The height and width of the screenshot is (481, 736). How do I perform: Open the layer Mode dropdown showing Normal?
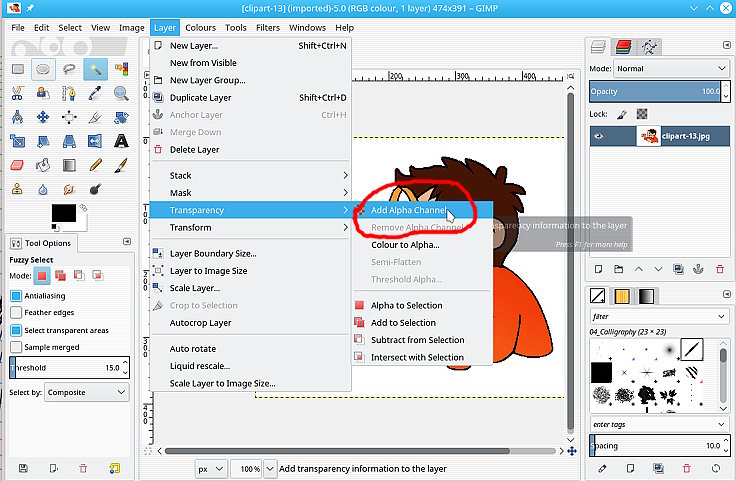click(x=671, y=69)
